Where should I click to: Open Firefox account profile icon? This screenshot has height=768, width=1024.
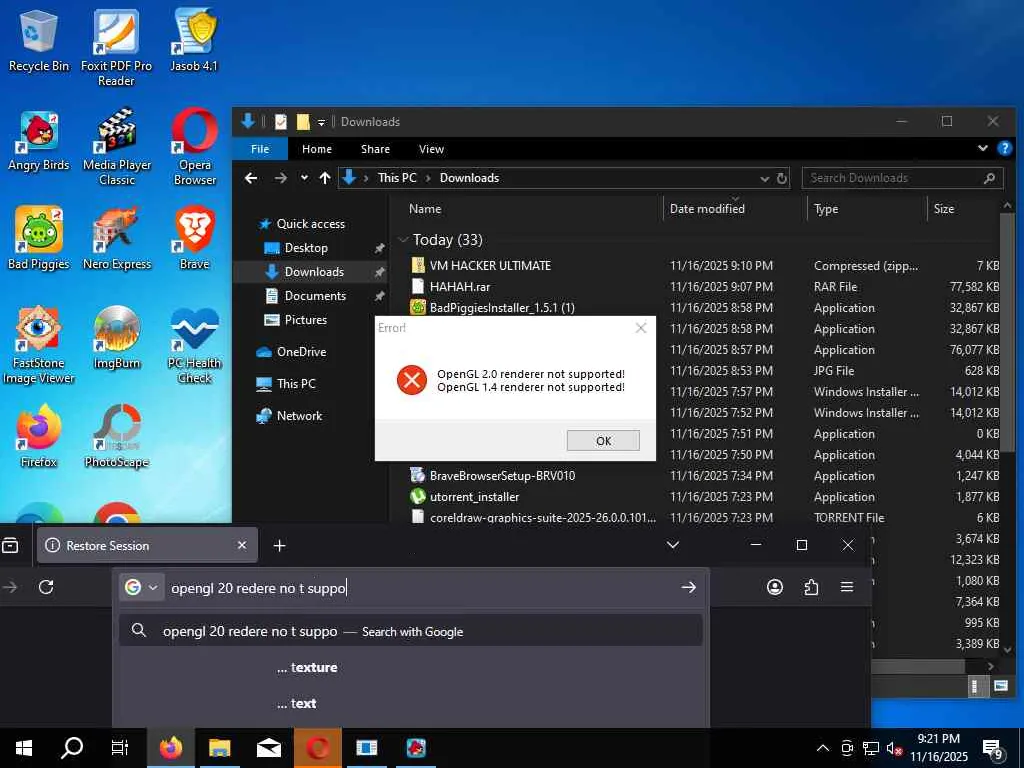[775, 587]
